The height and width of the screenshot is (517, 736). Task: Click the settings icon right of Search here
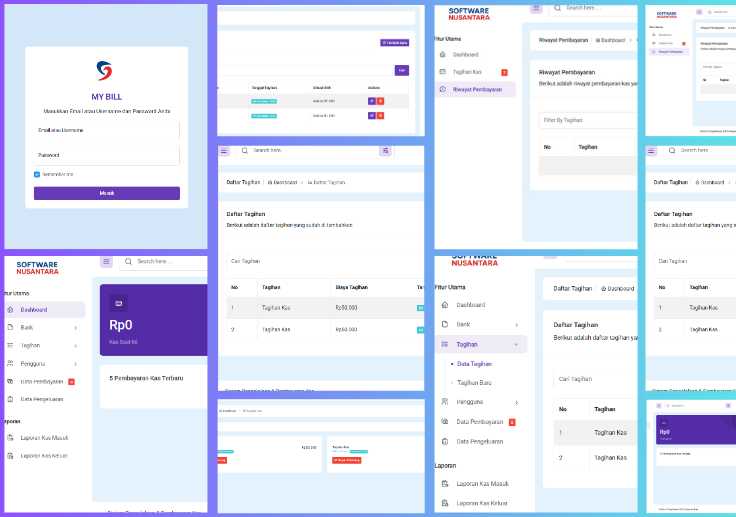(x=385, y=150)
